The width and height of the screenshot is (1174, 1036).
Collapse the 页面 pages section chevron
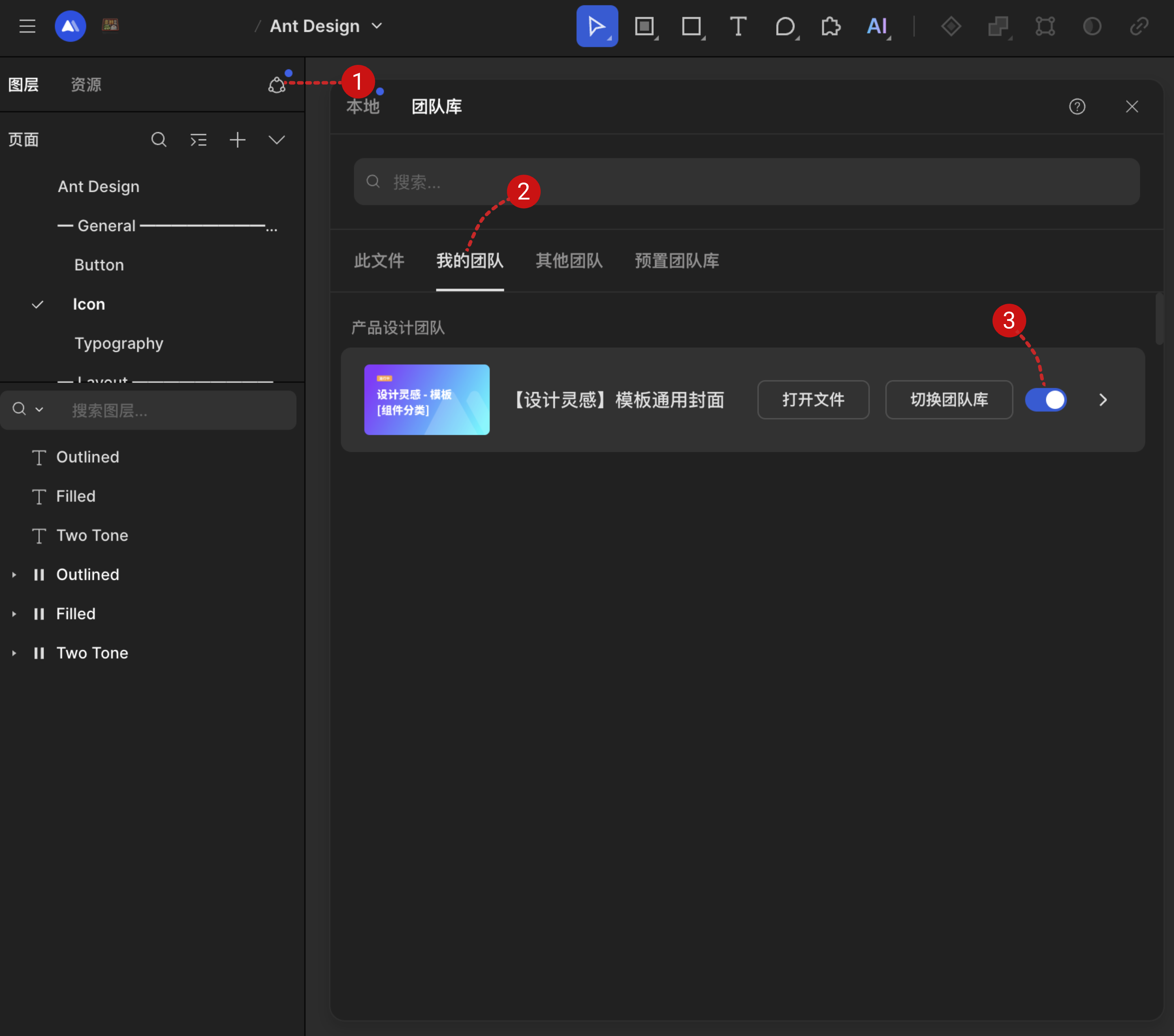pyautogui.click(x=277, y=140)
